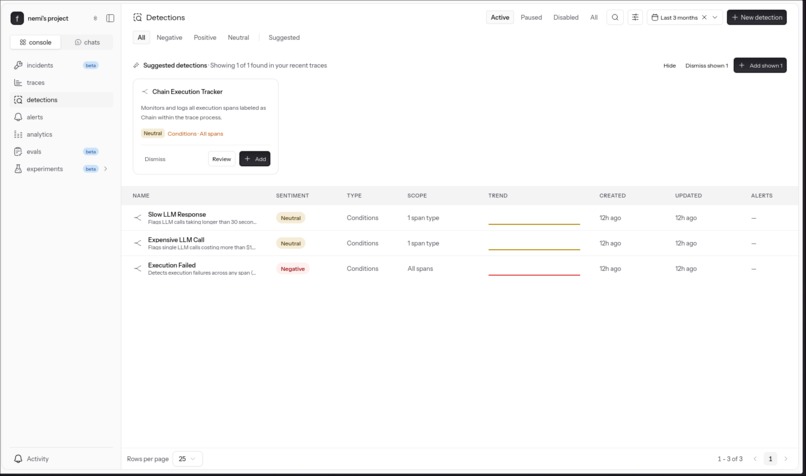The image size is (806, 476).
Task: Click the Expensive LLM Call row icon
Action: coord(137,243)
